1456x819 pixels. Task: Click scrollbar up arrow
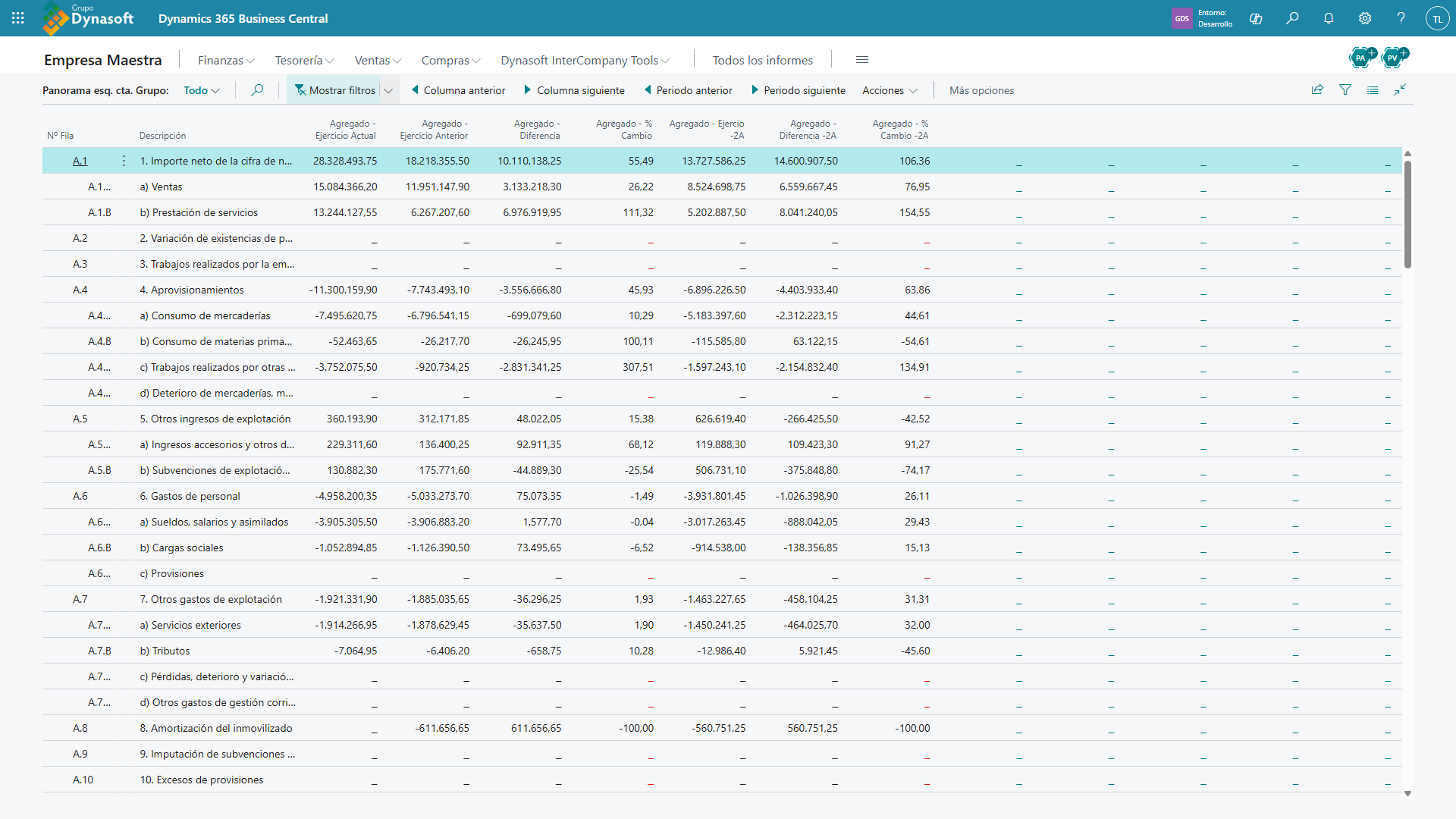point(1407,154)
